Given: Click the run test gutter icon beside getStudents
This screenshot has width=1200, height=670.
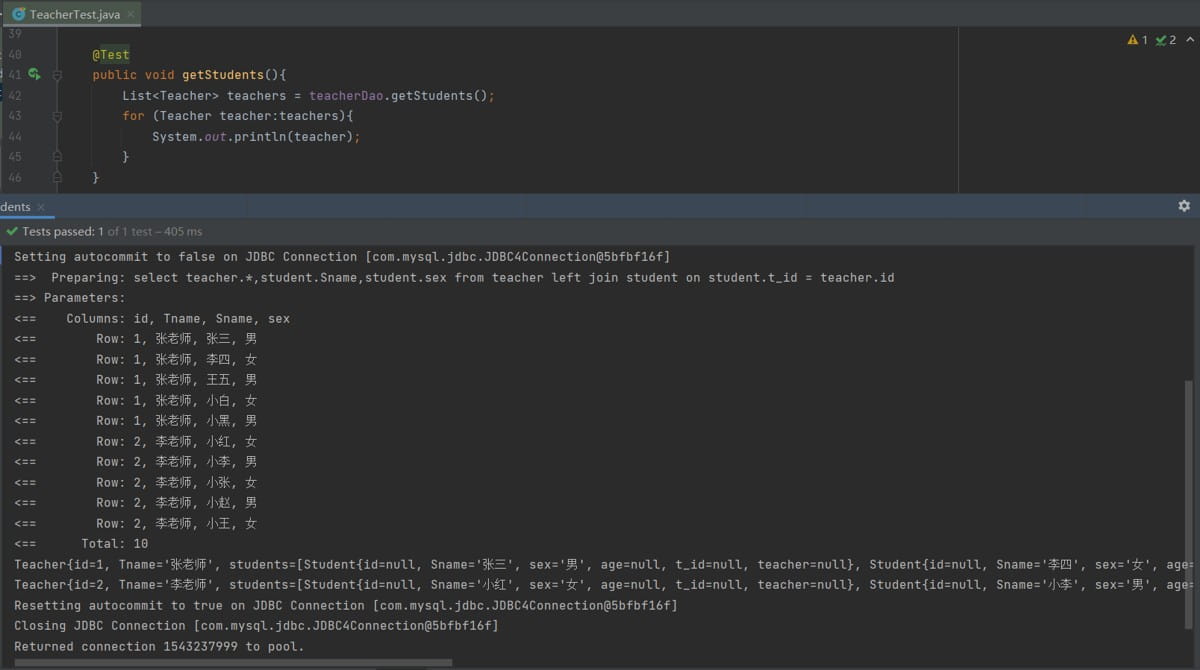Looking at the screenshot, I should [34, 75].
